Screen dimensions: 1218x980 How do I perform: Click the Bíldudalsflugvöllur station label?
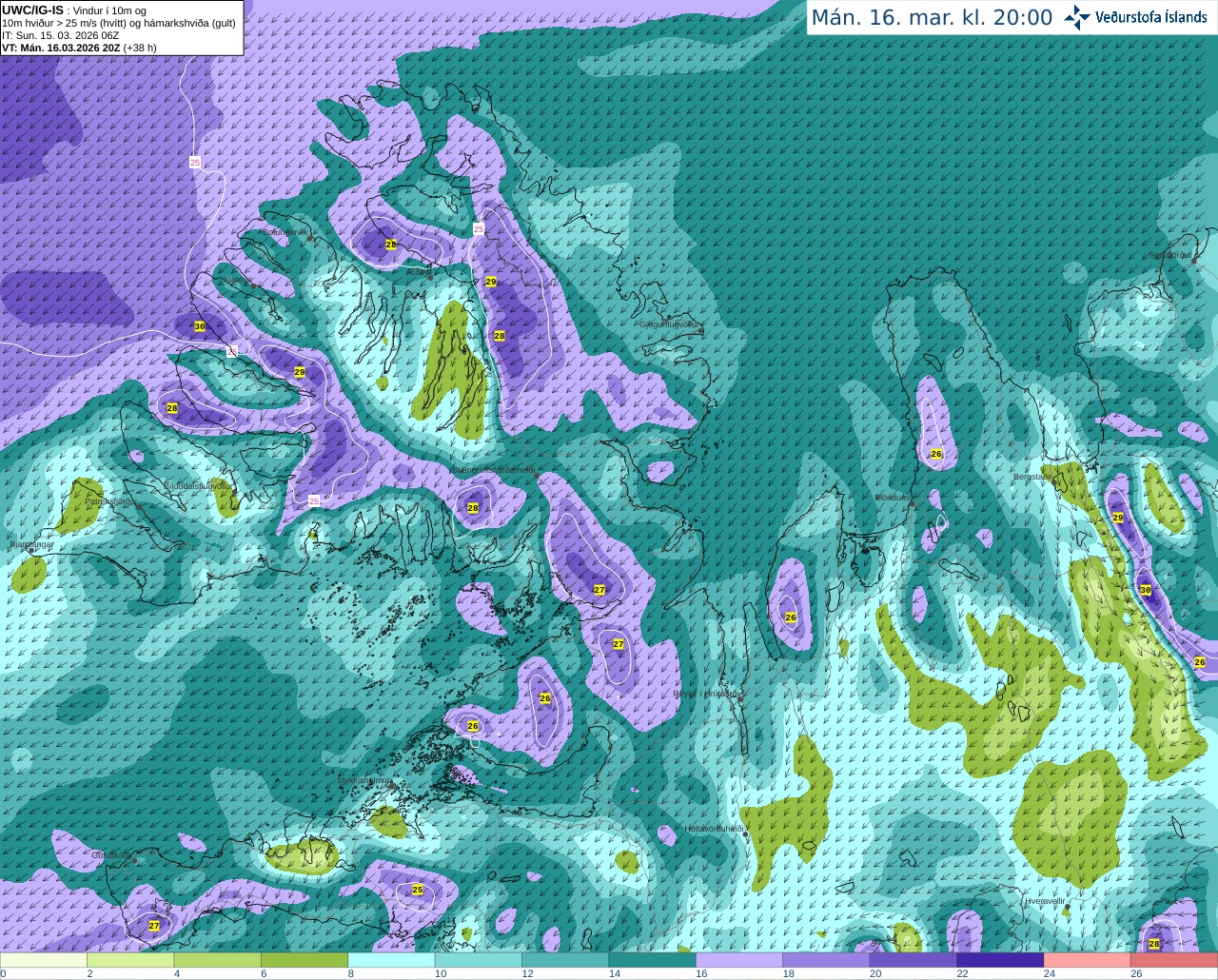point(197,485)
